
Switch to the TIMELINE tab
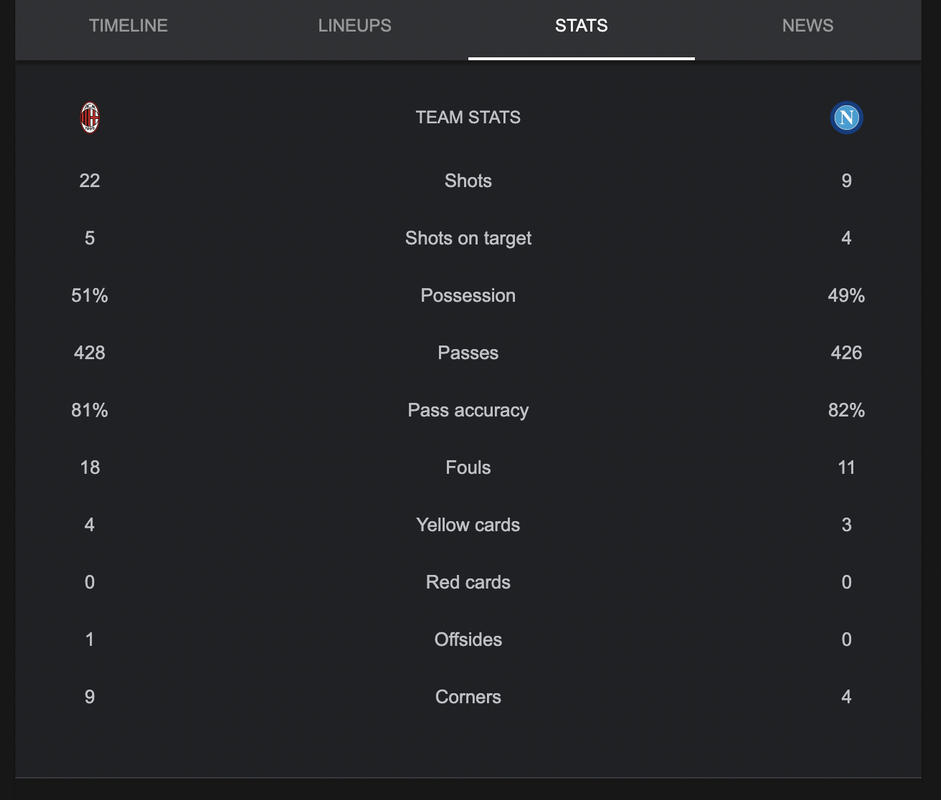pyautogui.click(x=128, y=26)
